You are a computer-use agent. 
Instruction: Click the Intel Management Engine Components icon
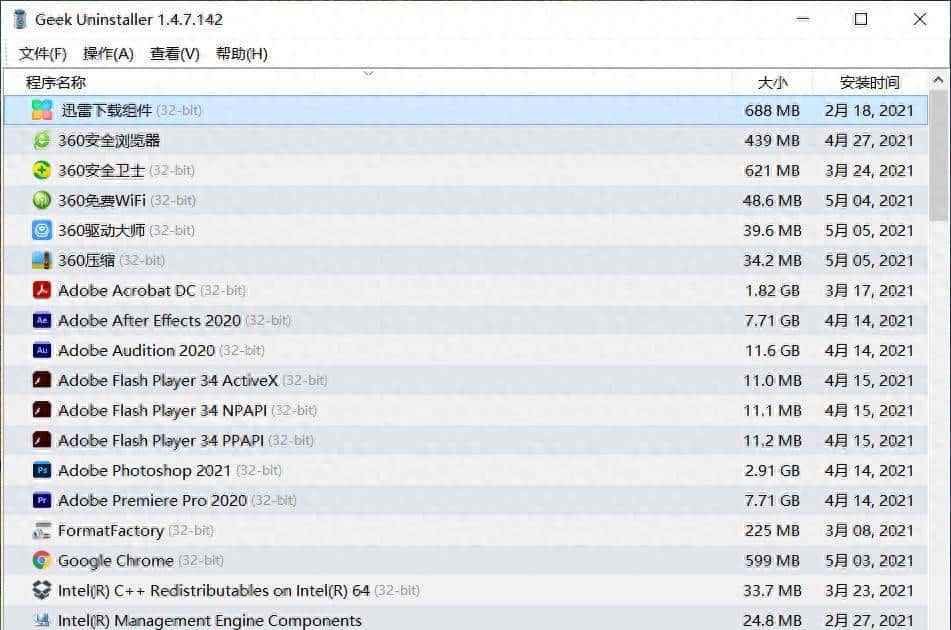[42, 620]
